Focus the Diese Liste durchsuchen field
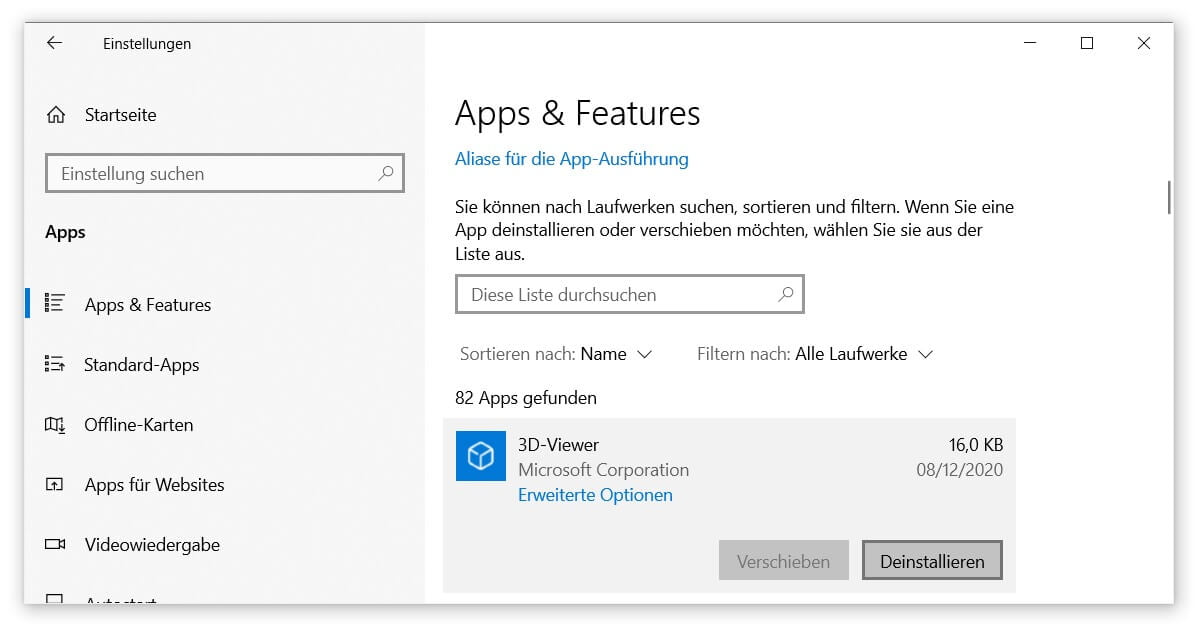 click(x=615, y=295)
